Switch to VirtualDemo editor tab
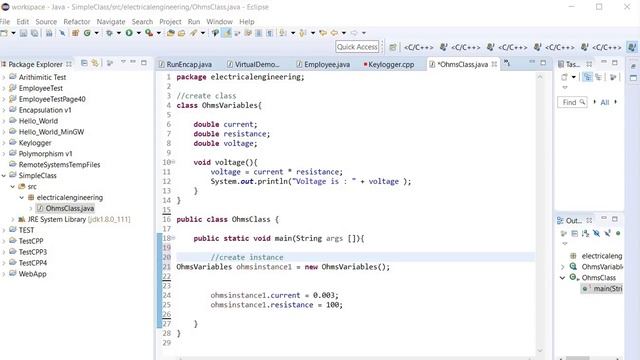Image resolution: width=640 pixels, height=360 pixels. click(x=254, y=64)
